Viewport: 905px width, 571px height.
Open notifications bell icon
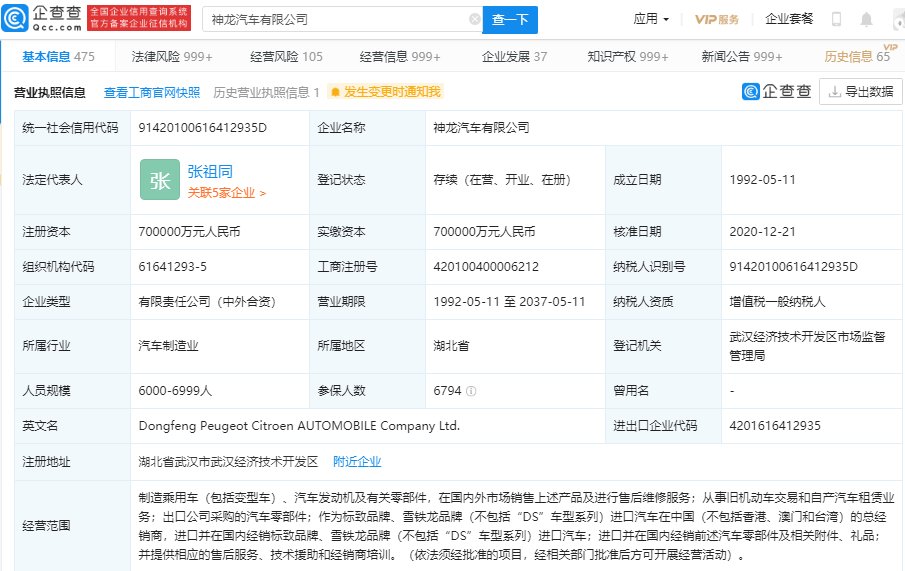[x=866, y=20]
